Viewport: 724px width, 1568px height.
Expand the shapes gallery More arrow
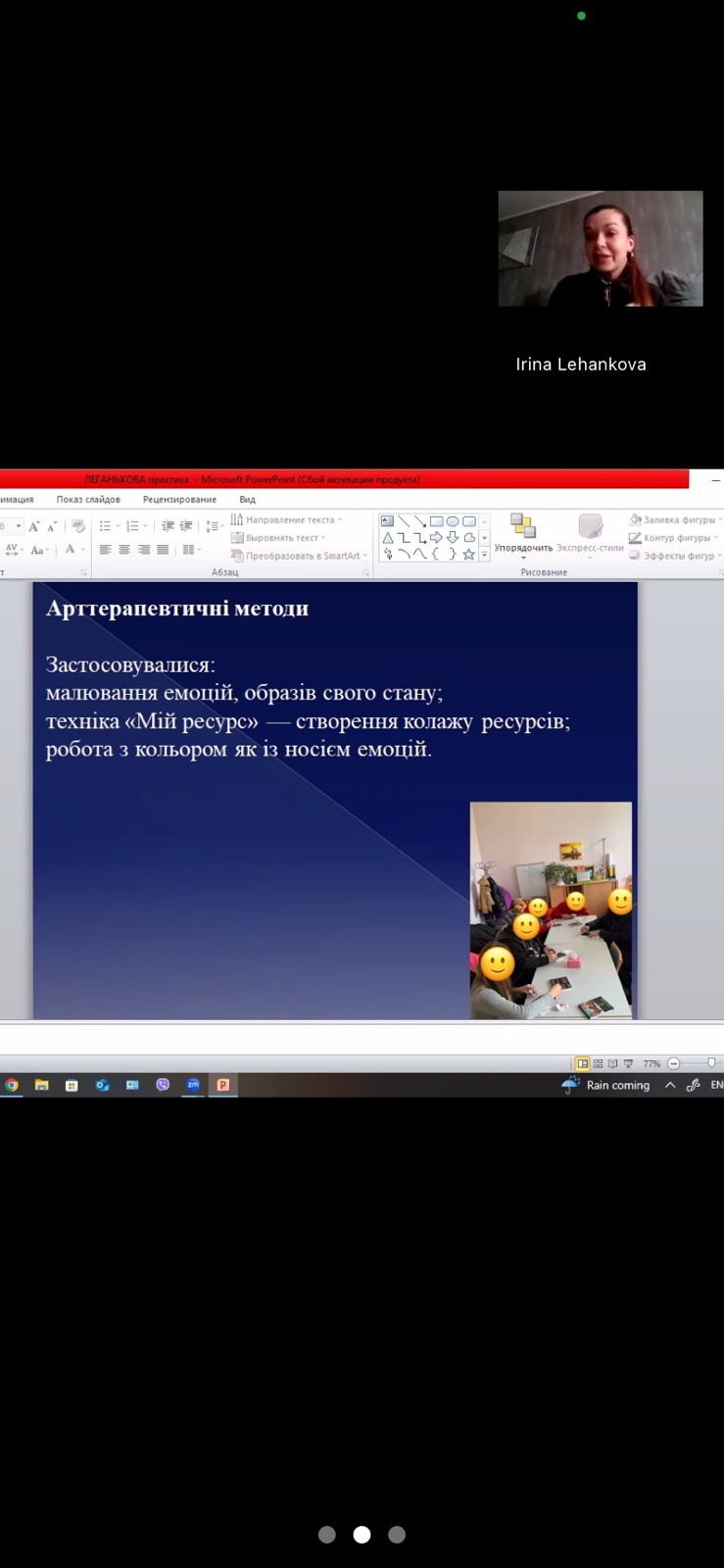[x=484, y=555]
